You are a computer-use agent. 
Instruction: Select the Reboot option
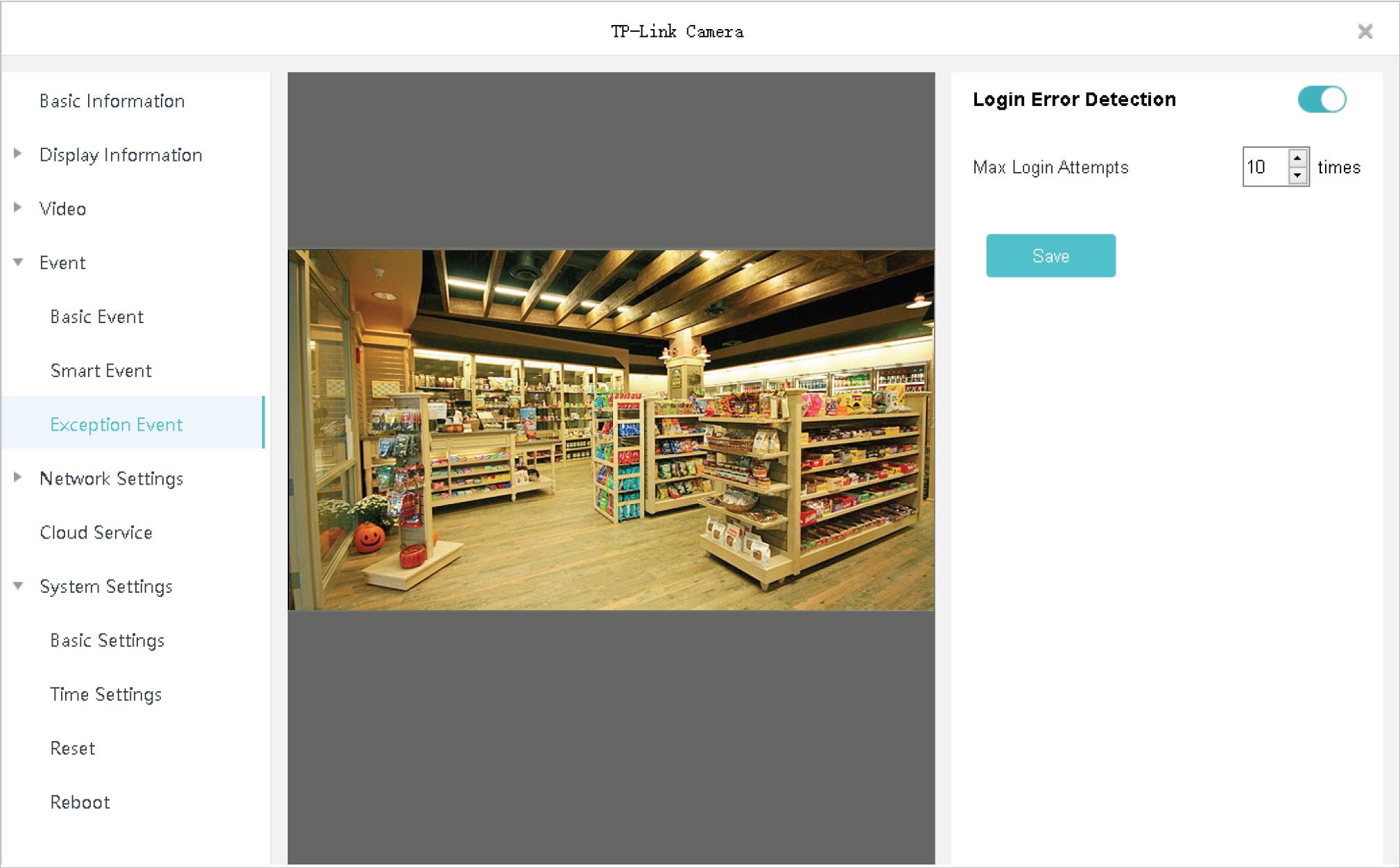click(x=80, y=803)
